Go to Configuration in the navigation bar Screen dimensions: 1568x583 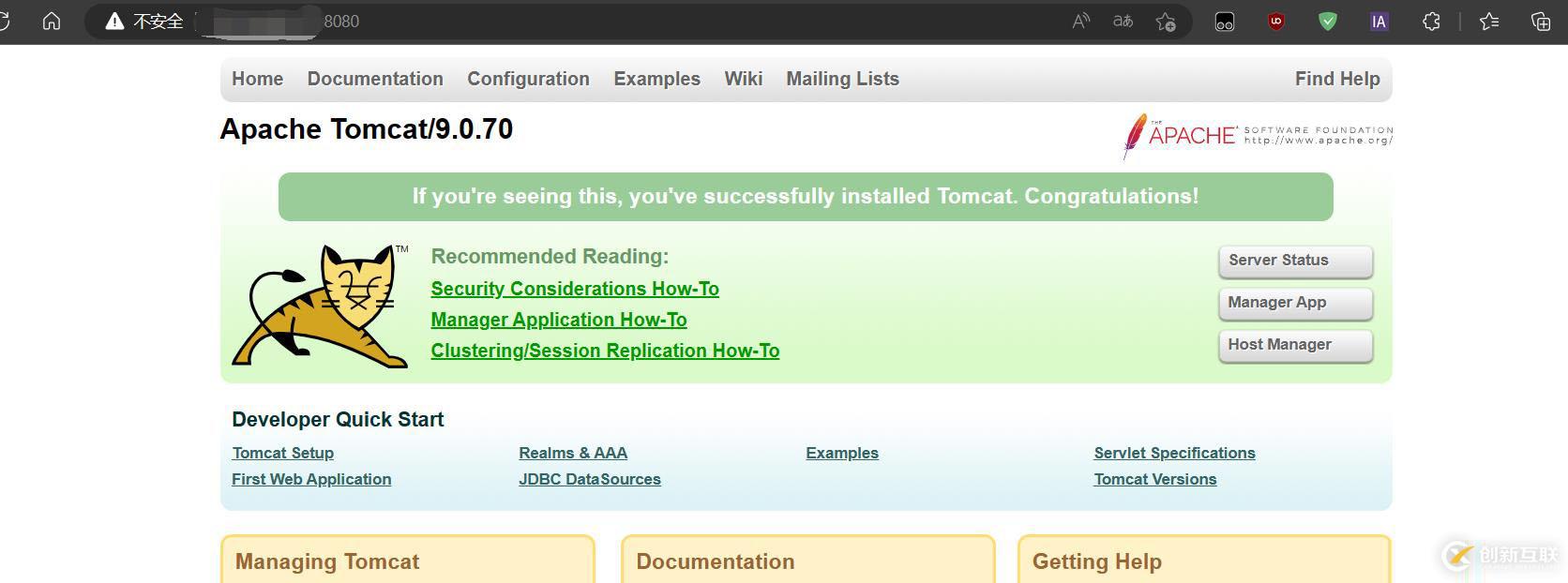tap(528, 79)
